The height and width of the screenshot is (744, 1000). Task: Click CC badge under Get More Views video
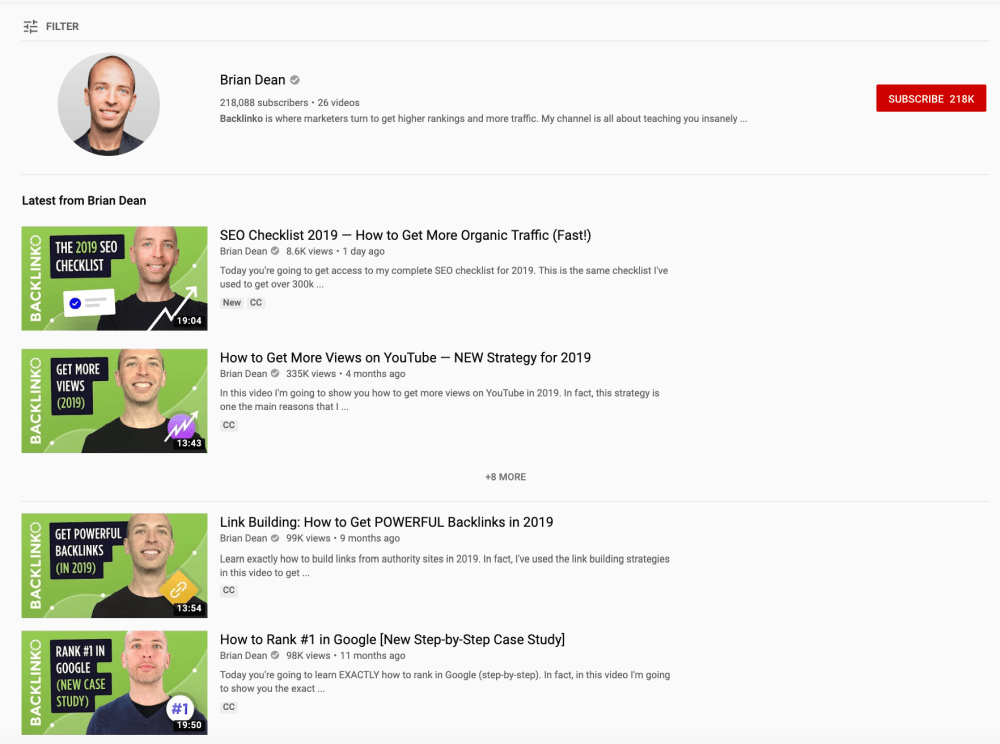click(229, 425)
